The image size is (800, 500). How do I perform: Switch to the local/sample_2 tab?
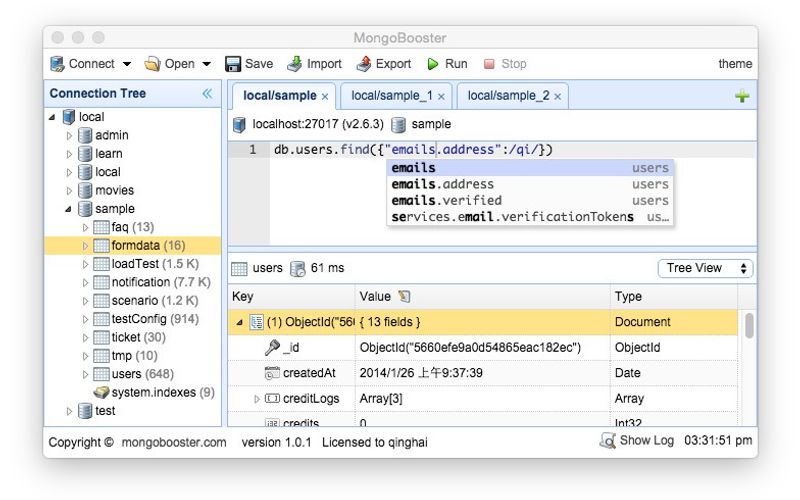pyautogui.click(x=508, y=96)
